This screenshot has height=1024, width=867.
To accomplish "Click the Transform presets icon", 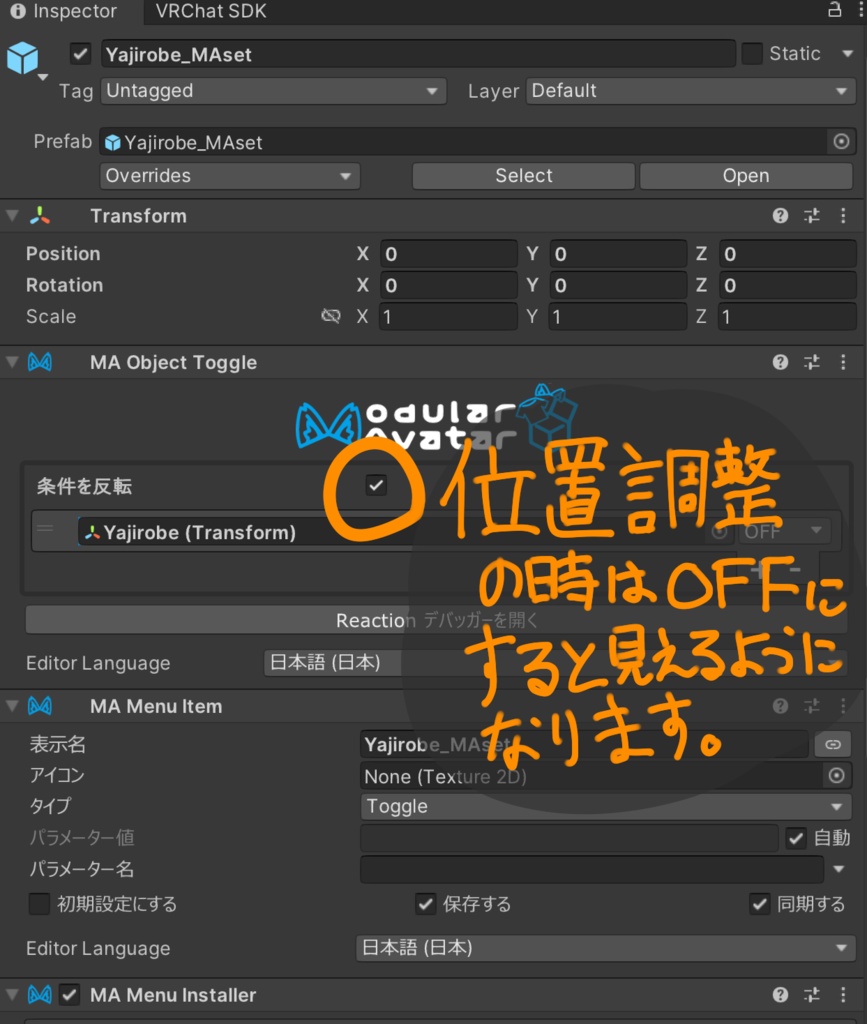I will point(812,215).
